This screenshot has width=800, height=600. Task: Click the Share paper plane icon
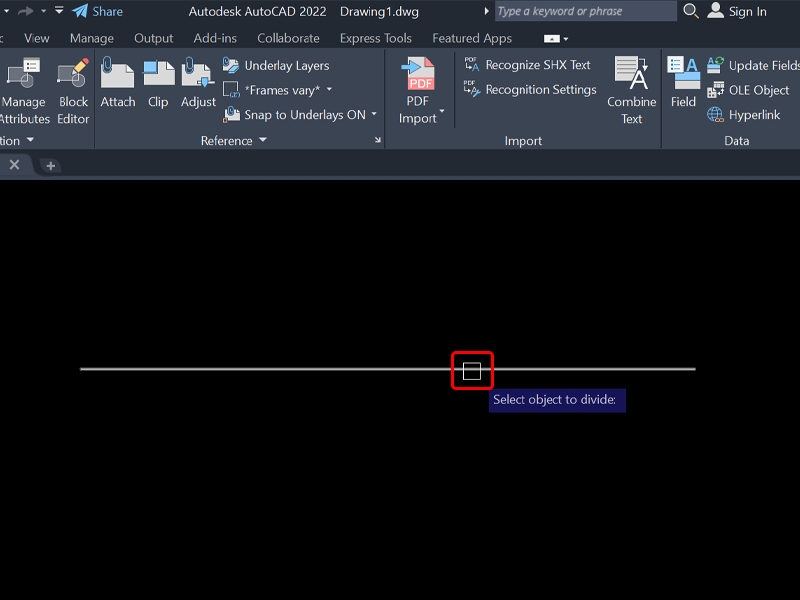point(80,11)
